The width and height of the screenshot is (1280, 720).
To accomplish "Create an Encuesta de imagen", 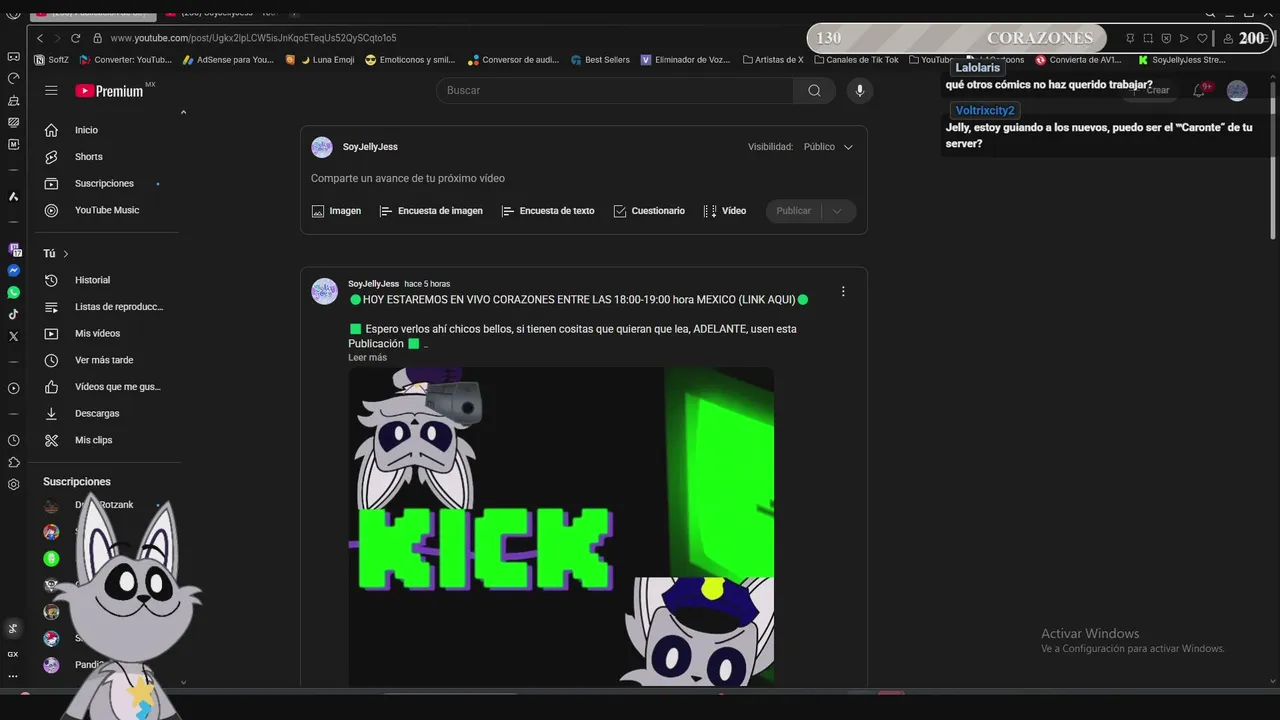I will click(431, 211).
